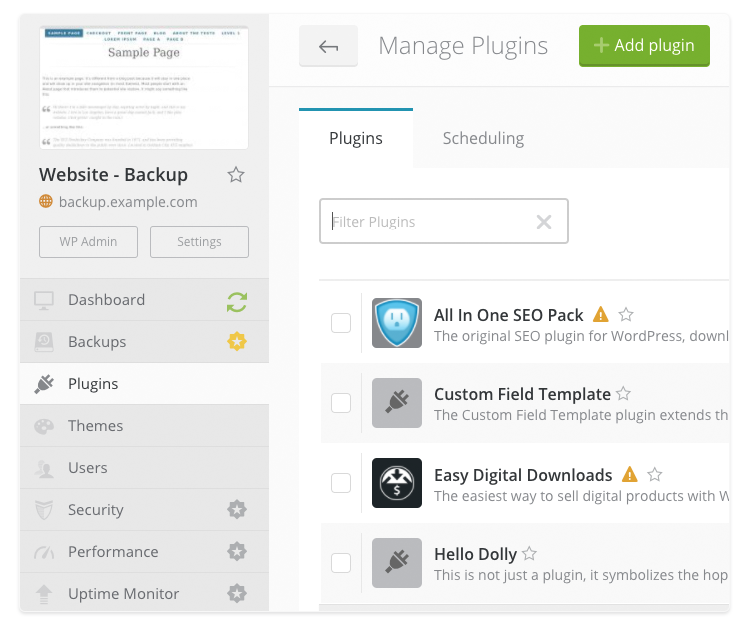Click the Custom Field Template plug icon
The width and height of the screenshot is (750, 637).
397,403
